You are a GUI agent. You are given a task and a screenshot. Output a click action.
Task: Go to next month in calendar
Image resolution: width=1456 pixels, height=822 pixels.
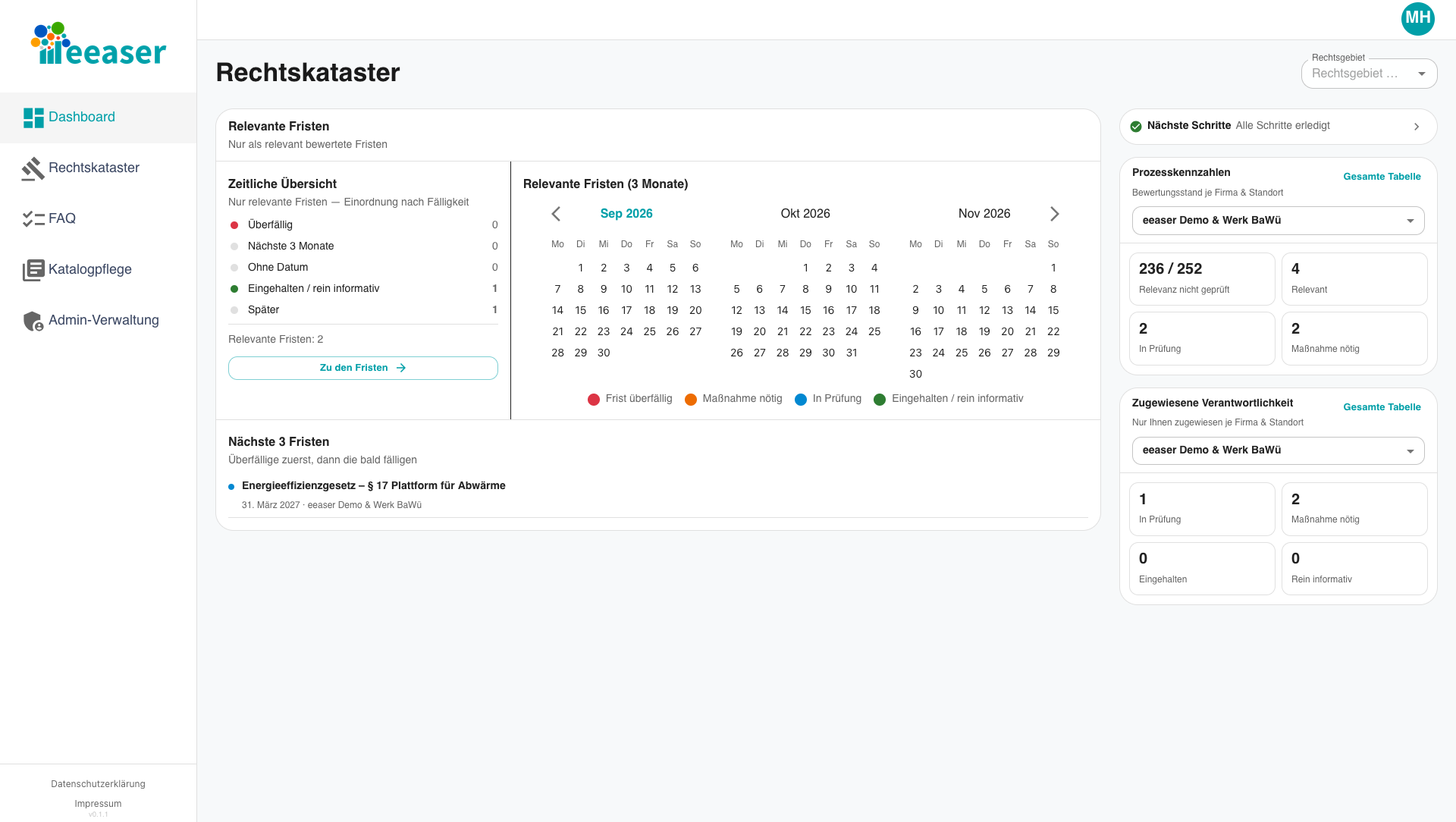(1054, 214)
